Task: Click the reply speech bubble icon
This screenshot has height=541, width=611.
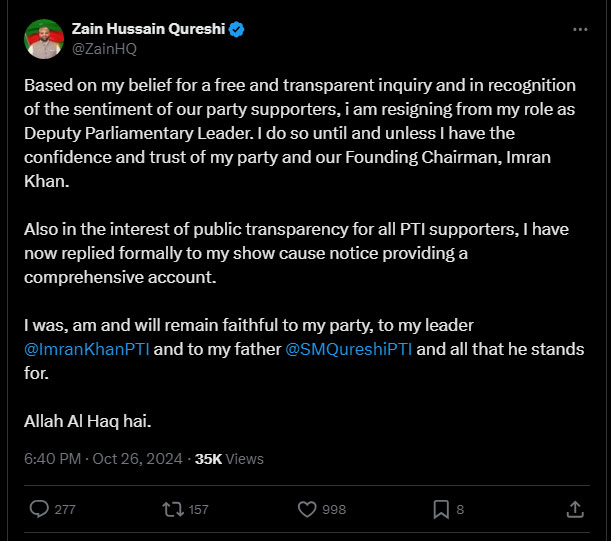Action: coord(40,509)
